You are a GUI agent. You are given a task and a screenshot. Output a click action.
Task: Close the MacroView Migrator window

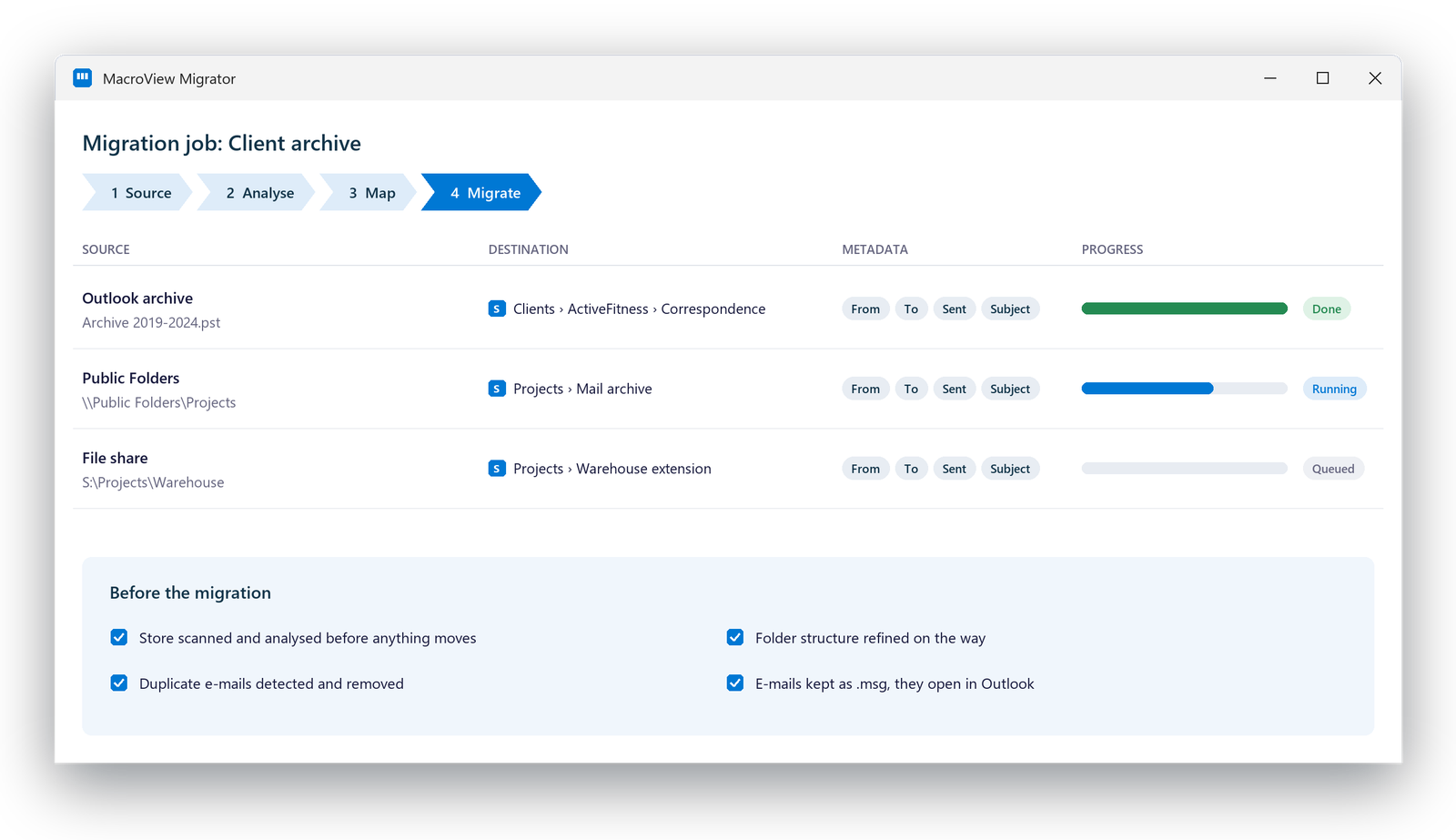tap(1375, 78)
